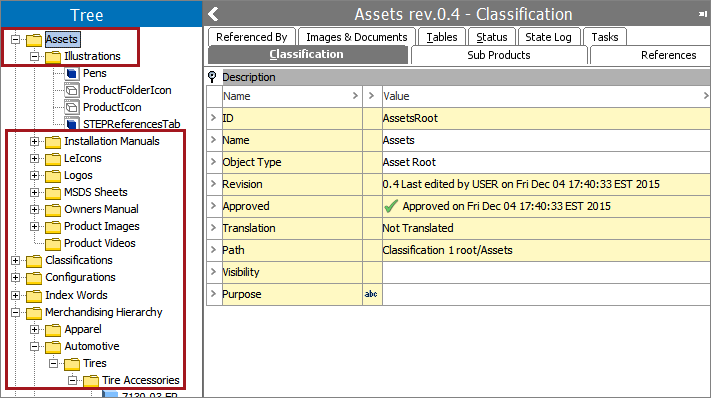Click the Purpose value field
This screenshot has height=398, width=711.
tap(546, 294)
